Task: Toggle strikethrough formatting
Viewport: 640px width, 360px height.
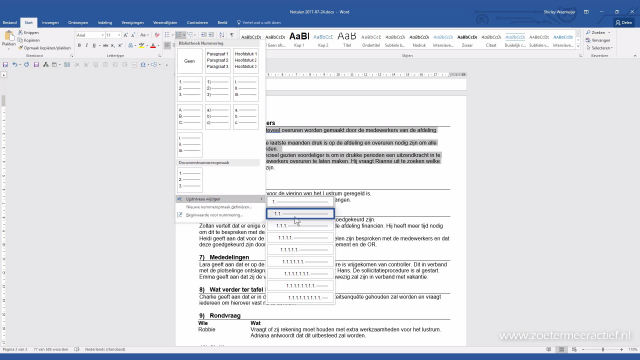Action: [105, 45]
